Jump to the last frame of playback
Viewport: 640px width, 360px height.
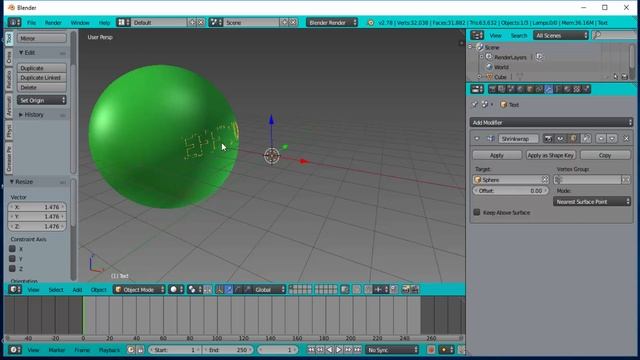point(358,350)
